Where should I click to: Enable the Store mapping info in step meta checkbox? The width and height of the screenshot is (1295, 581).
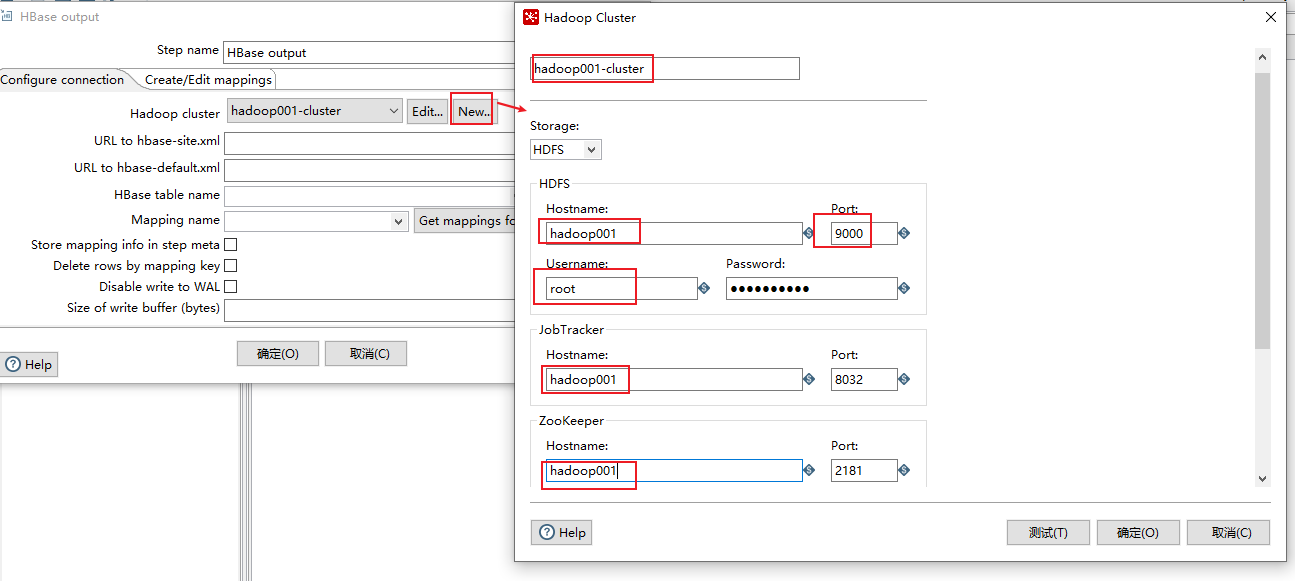229,244
